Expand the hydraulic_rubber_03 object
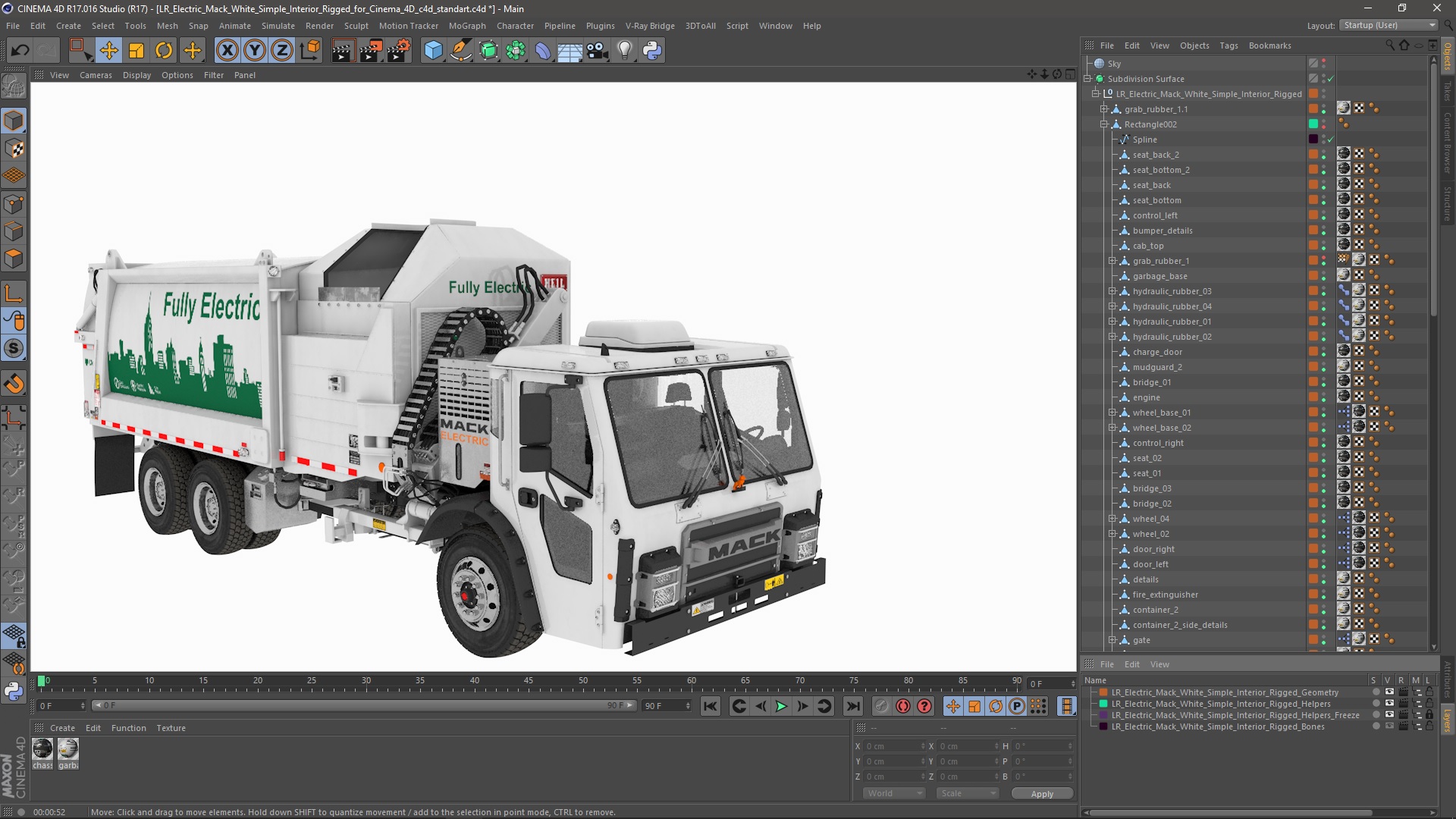The width and height of the screenshot is (1456, 819). (x=1112, y=291)
